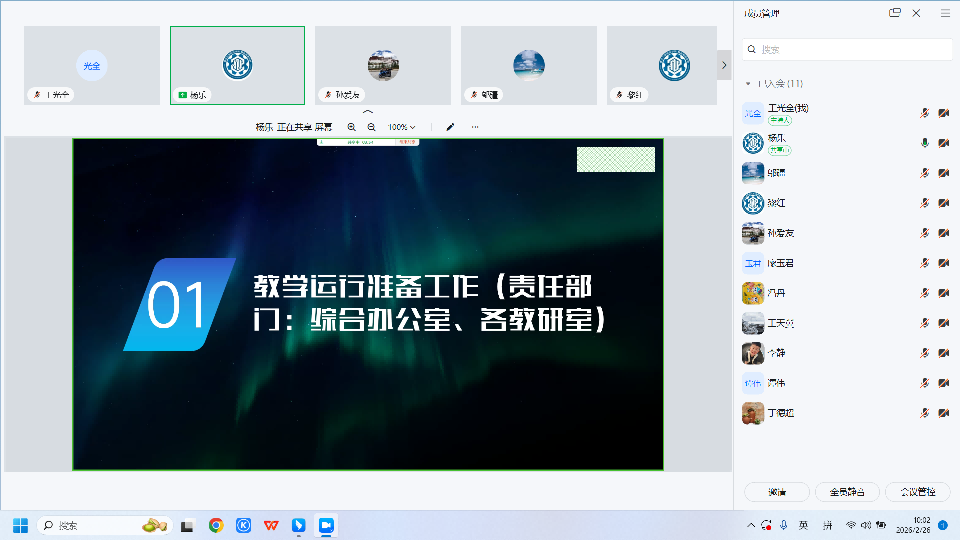Click the 邀请 invite button
Viewport: 960px width, 540px height.
777,492
